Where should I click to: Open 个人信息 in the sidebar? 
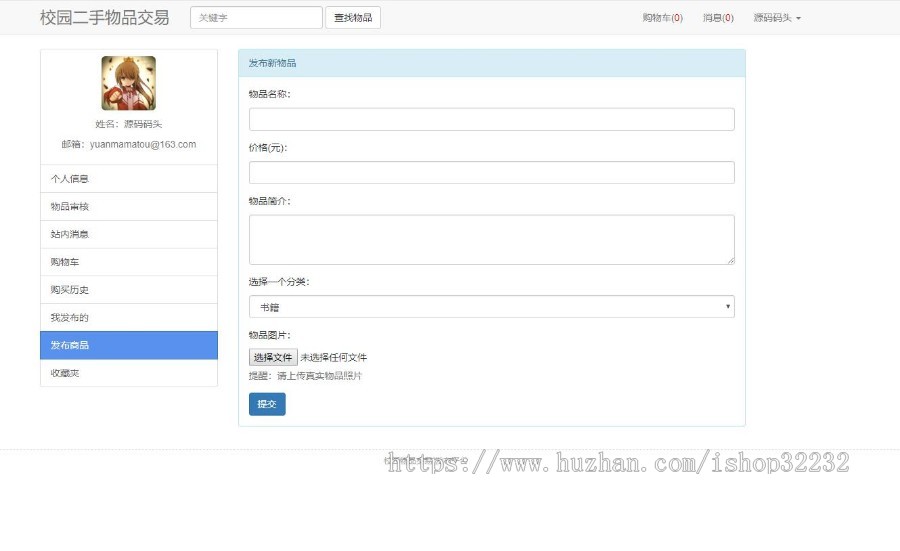point(129,179)
